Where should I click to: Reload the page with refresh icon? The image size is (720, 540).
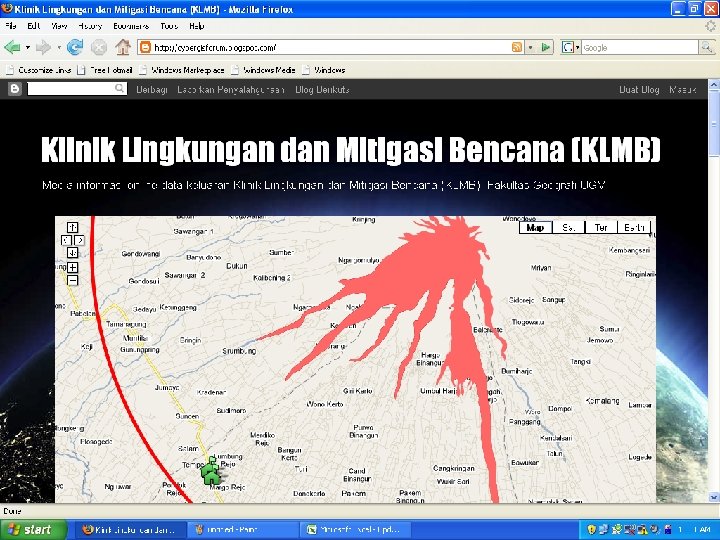click(75, 47)
